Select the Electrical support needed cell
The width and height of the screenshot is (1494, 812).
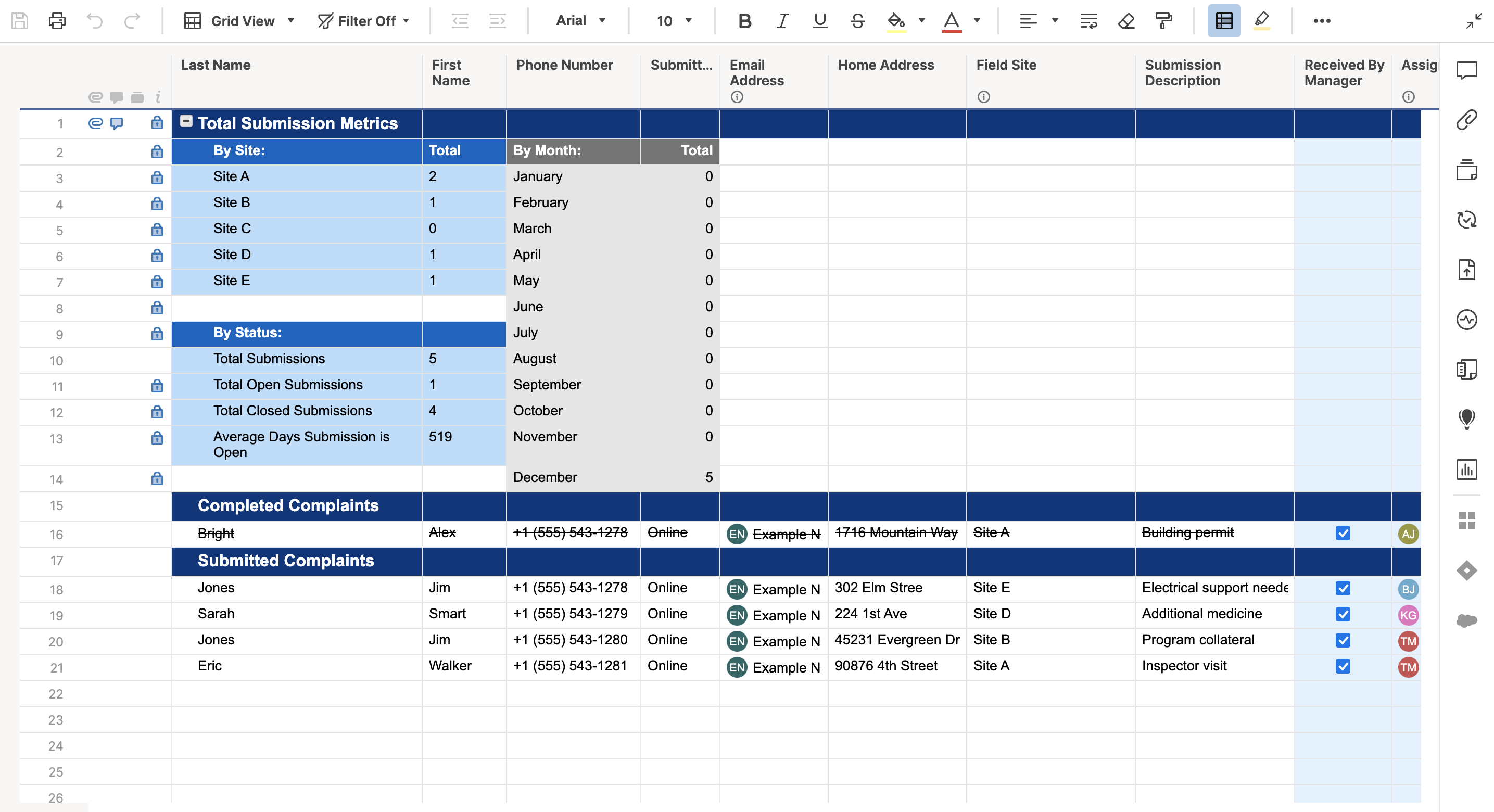(x=1214, y=588)
